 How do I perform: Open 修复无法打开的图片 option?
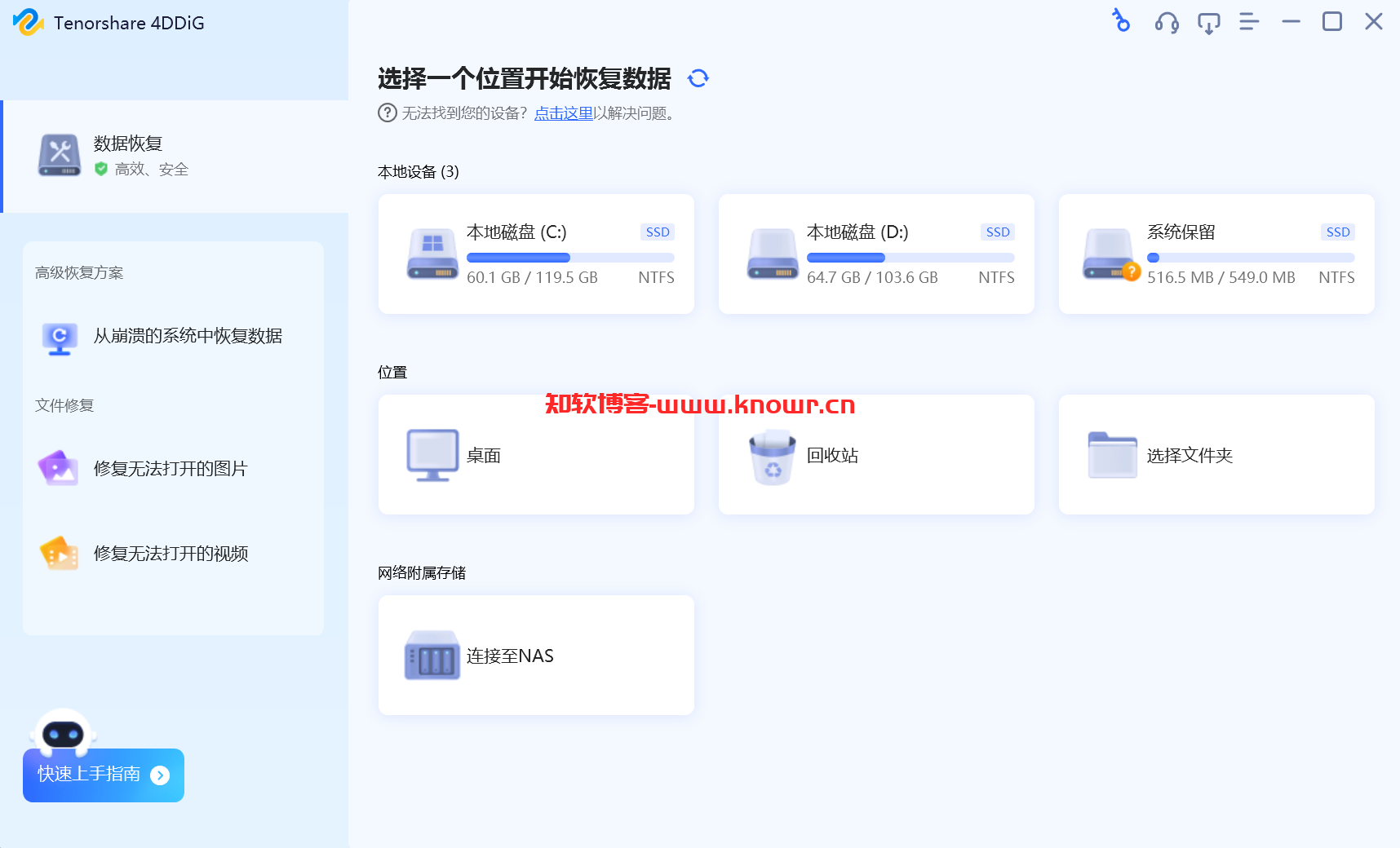click(173, 469)
